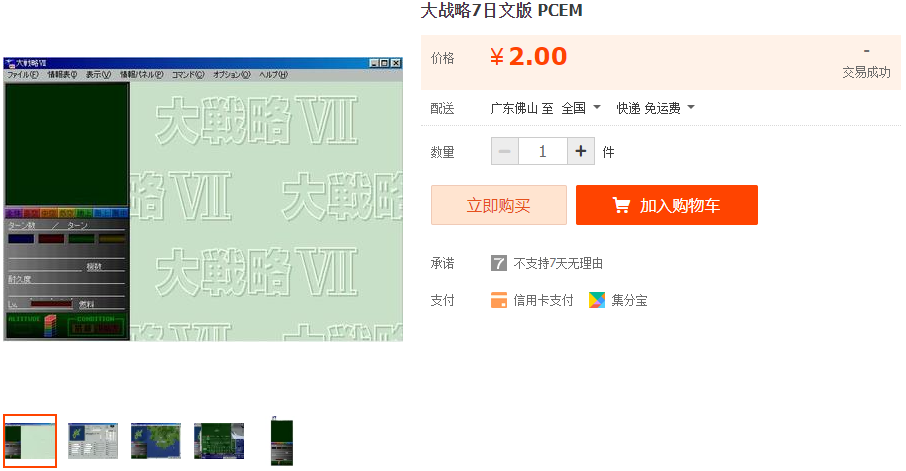Select the second thumbnail with gray settings dialog
906x471 pixels.
[93, 441]
